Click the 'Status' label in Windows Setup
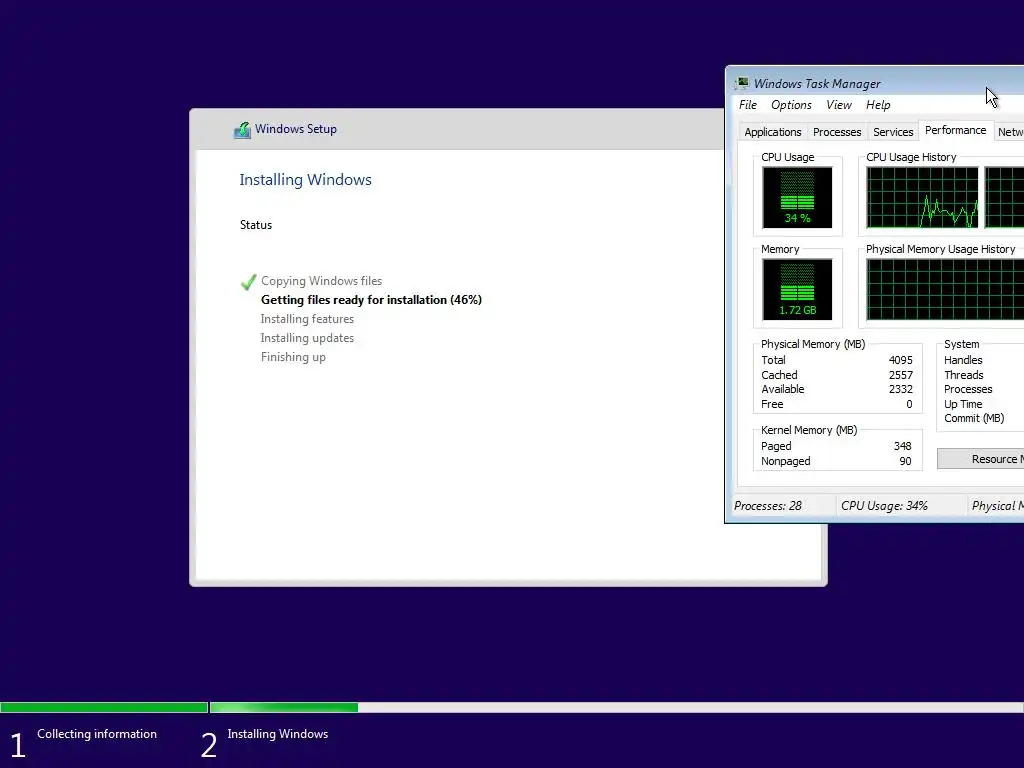The width and height of the screenshot is (1024, 768). [x=255, y=225]
